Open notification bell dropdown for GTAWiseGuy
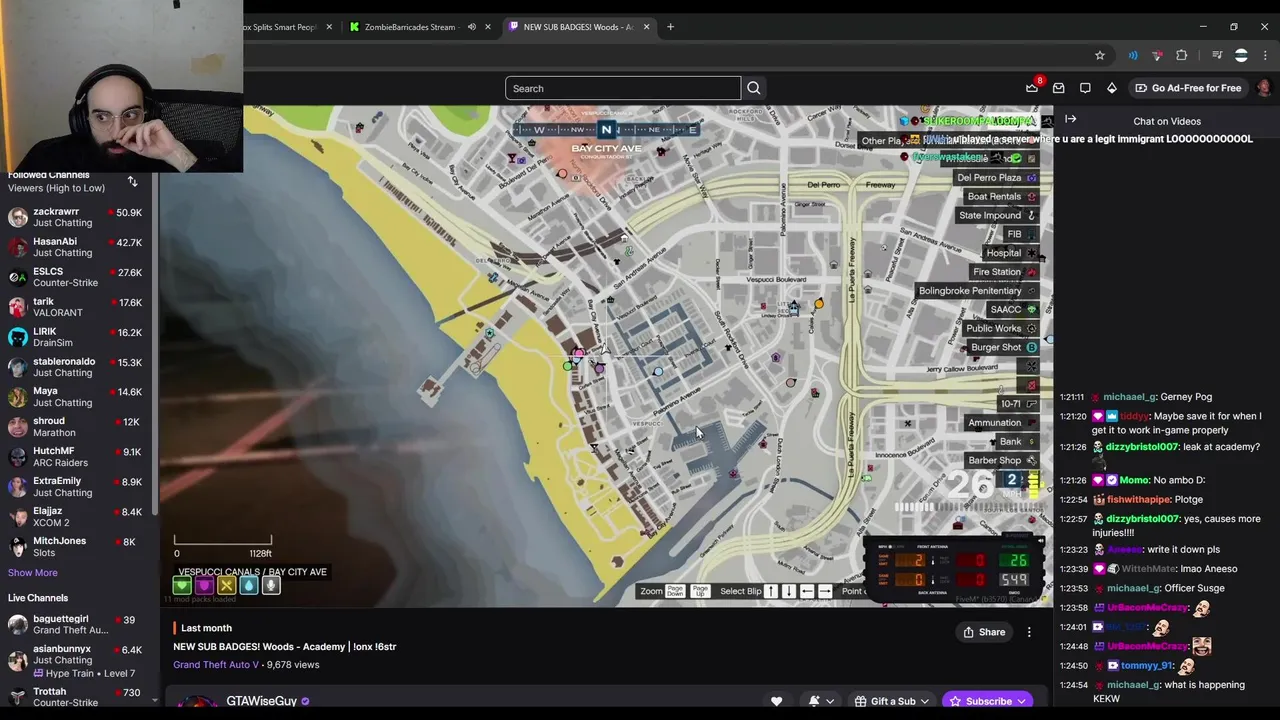Screen dimensions: 1280x720 pos(821,701)
